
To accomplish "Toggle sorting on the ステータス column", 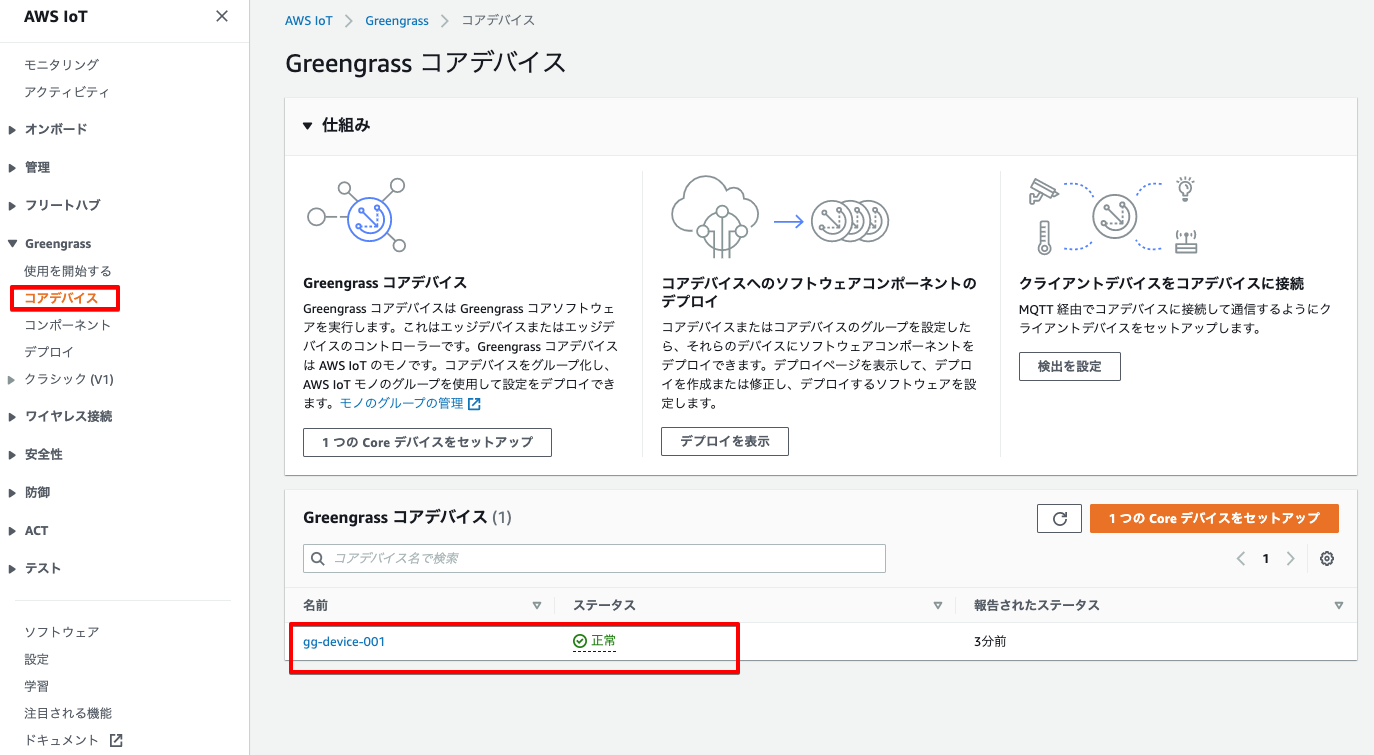I will 938,605.
